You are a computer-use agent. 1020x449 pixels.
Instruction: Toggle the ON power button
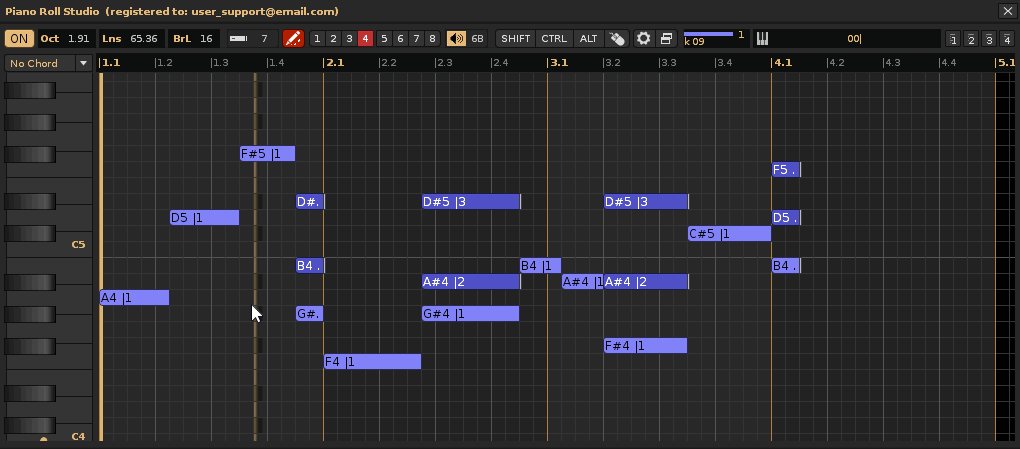[19, 39]
